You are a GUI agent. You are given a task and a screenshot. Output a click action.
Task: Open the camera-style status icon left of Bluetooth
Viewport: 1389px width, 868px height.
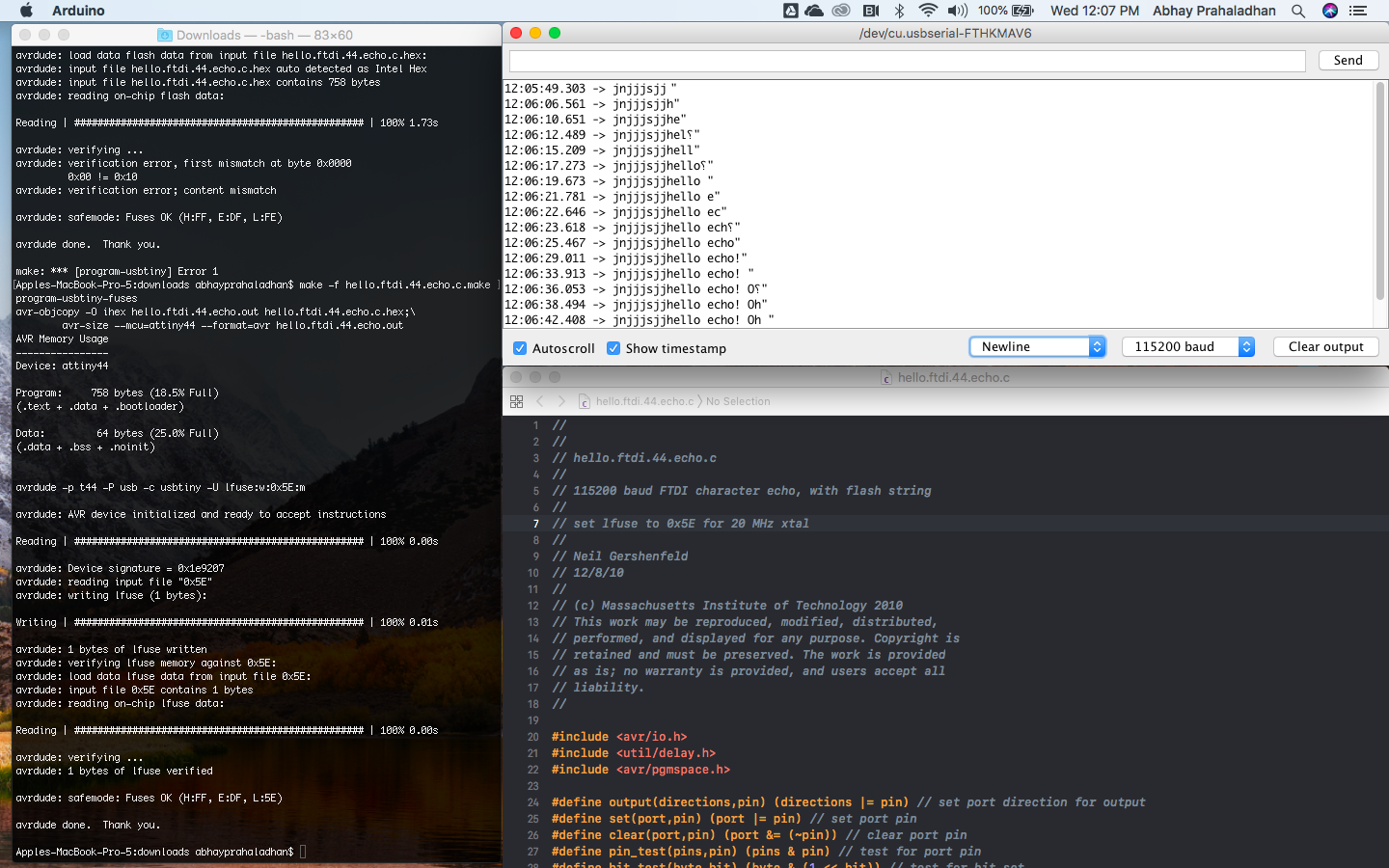(871, 11)
